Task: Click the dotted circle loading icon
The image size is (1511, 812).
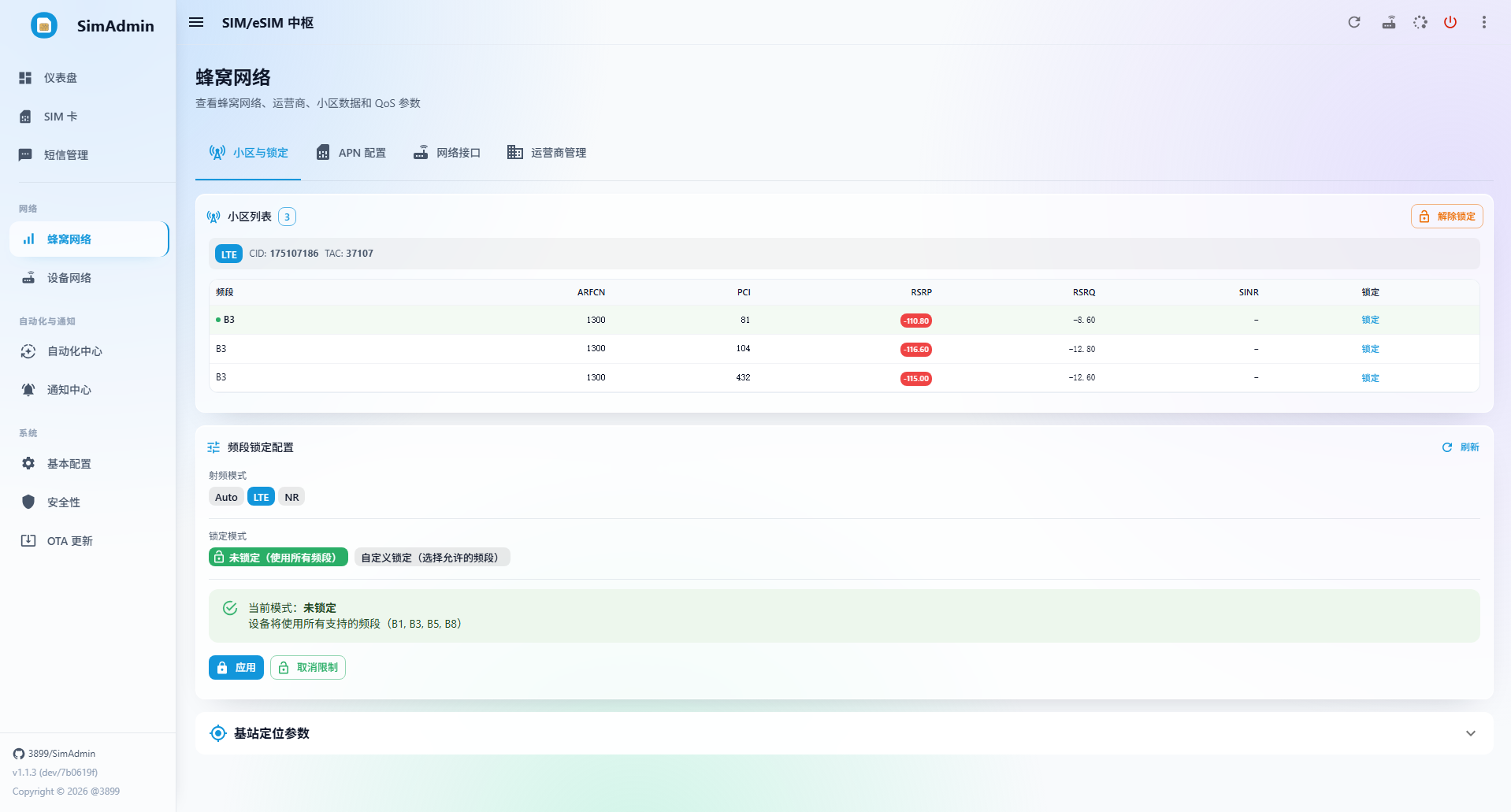Action: click(1420, 22)
